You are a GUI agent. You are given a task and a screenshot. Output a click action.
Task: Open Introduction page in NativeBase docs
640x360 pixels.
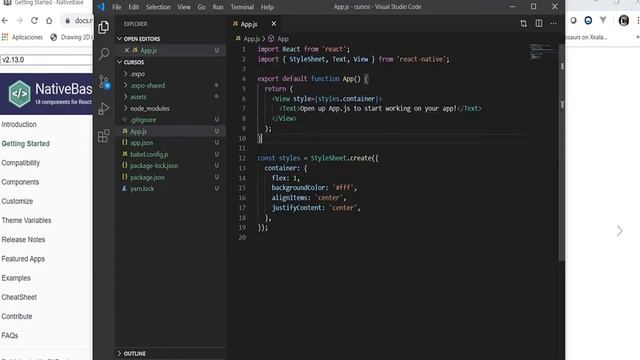19,124
